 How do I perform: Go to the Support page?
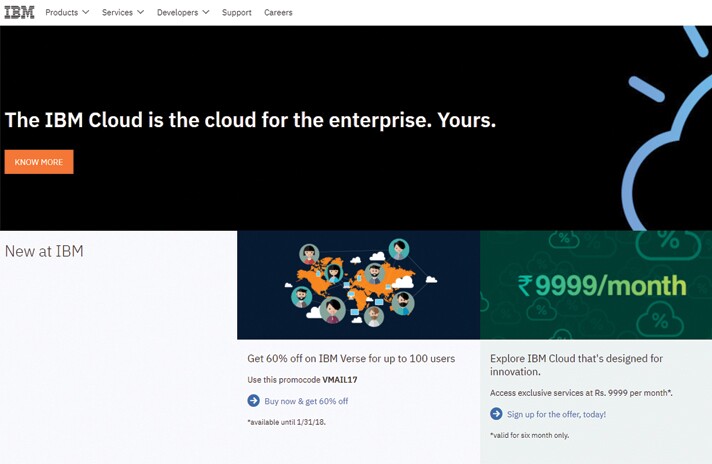237,13
